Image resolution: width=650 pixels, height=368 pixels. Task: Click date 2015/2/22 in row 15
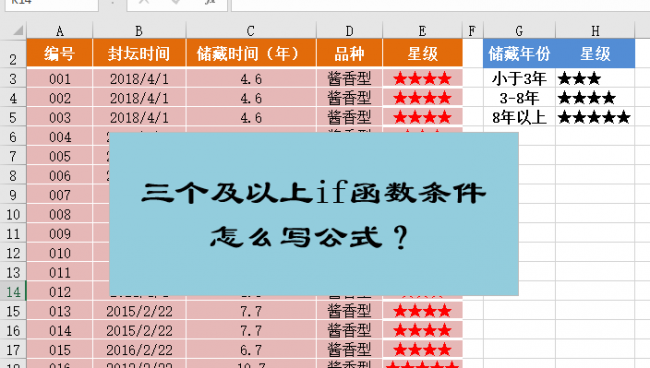click(x=139, y=311)
